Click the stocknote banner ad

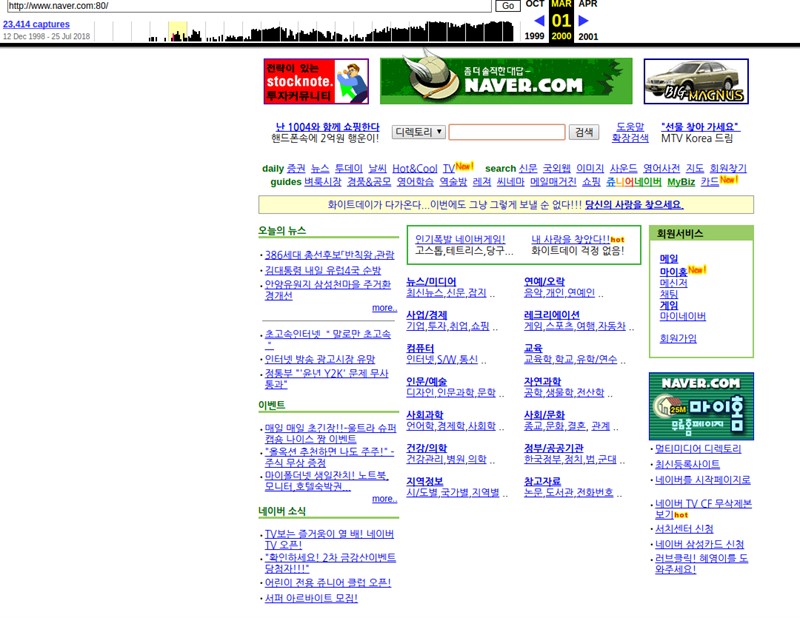point(316,81)
